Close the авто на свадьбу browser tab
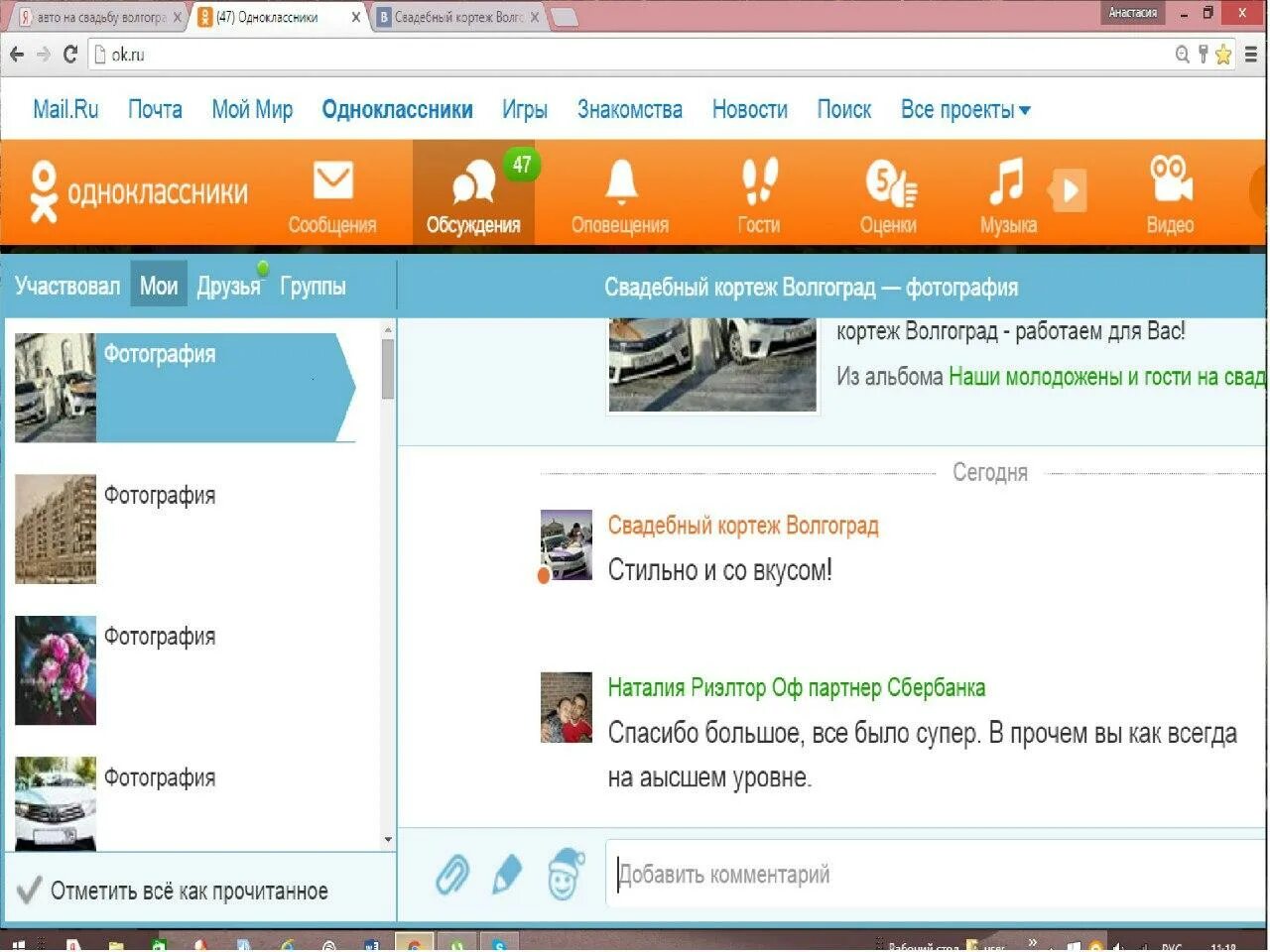The width and height of the screenshot is (1270, 952). point(178,17)
